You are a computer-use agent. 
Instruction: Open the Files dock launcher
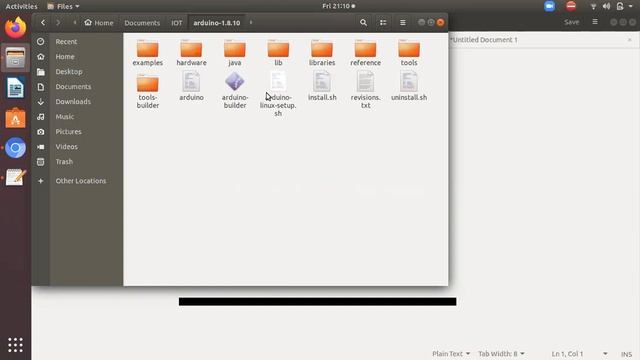pyautogui.click(x=15, y=58)
